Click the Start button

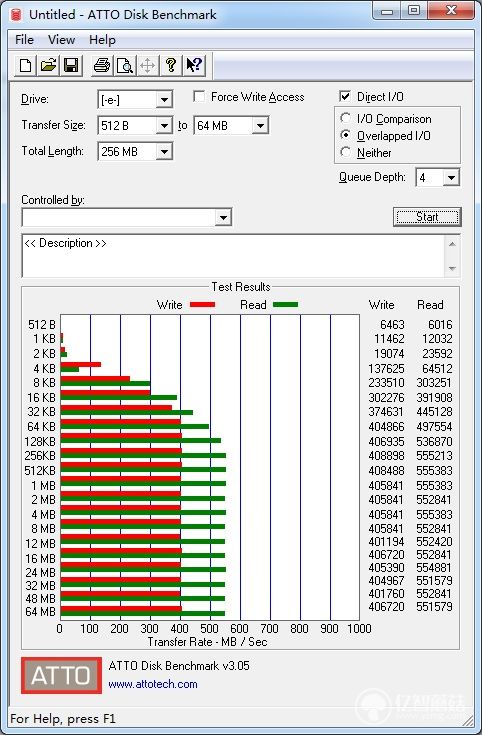427,217
